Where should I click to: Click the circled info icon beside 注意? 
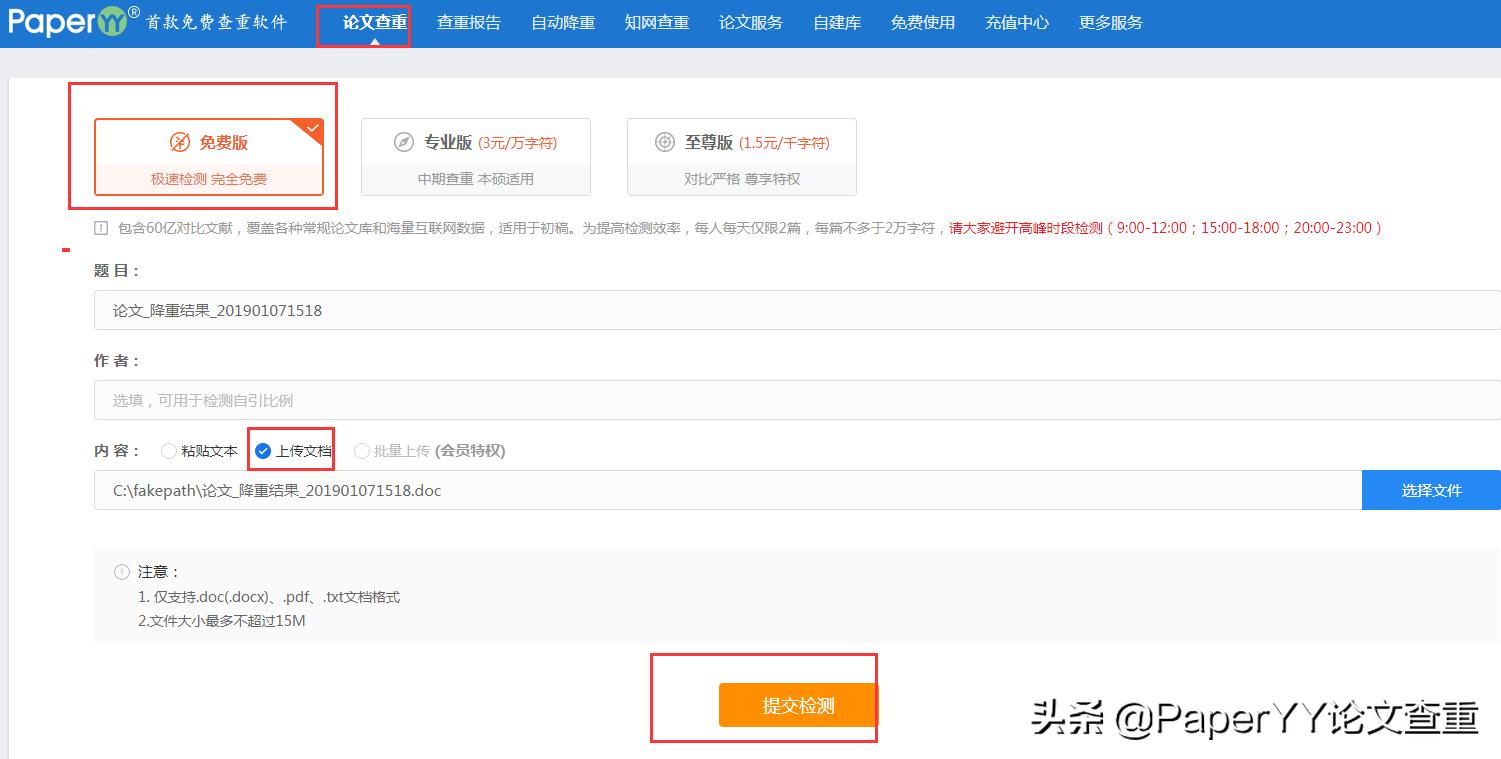tap(122, 571)
